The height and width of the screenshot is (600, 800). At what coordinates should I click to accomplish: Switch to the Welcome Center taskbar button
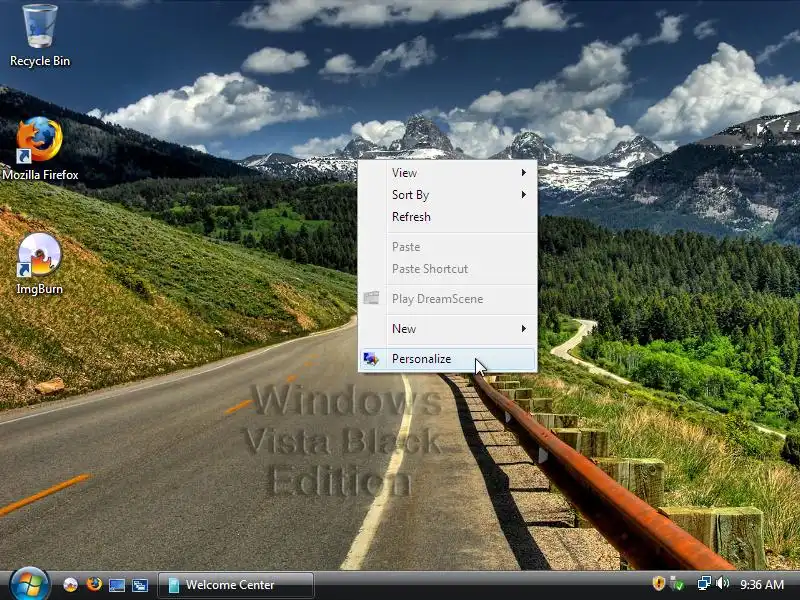[236, 585]
